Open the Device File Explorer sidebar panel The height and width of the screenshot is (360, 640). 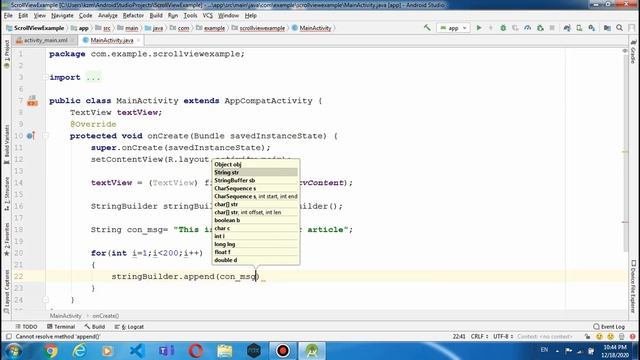633,287
